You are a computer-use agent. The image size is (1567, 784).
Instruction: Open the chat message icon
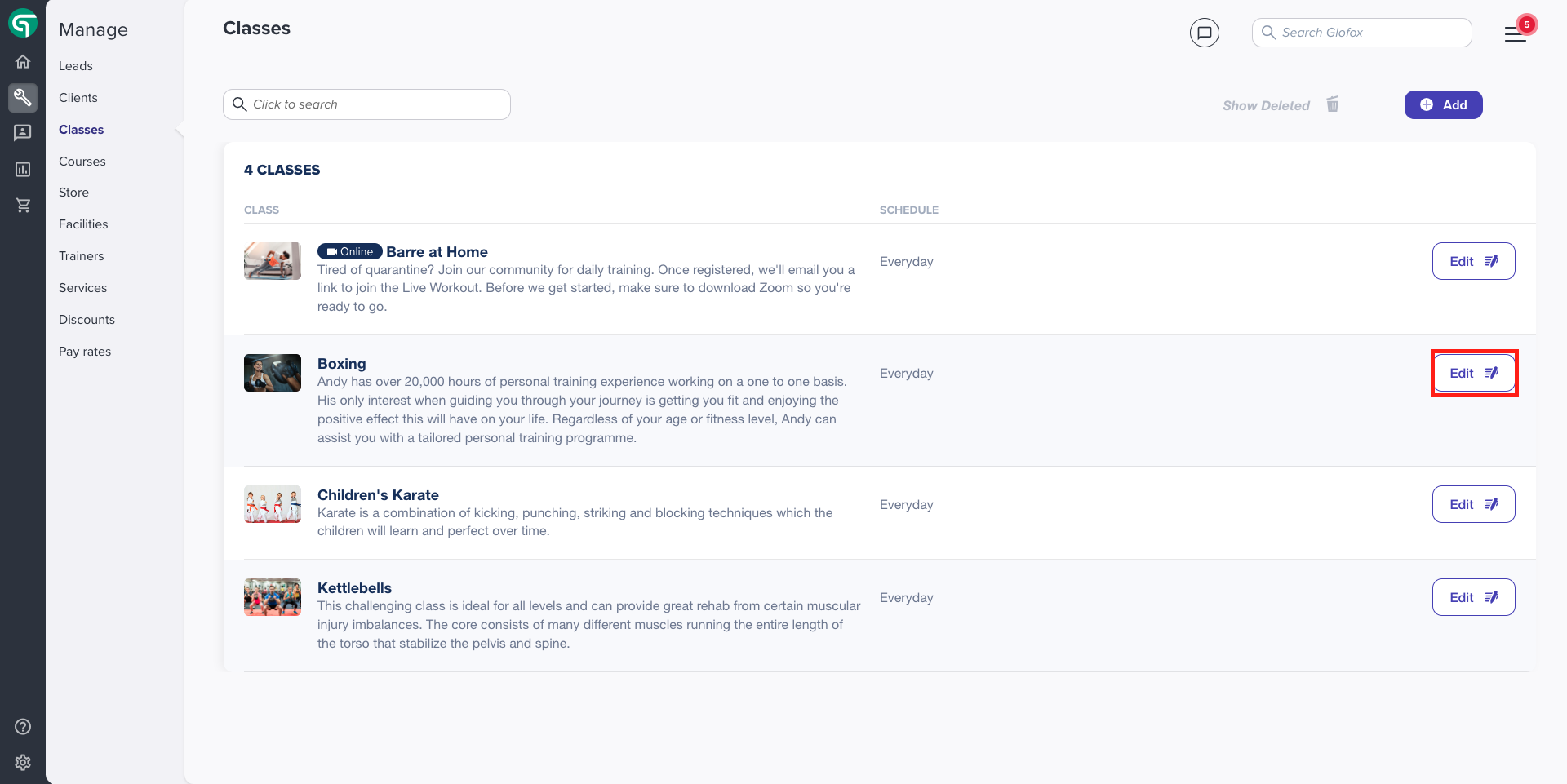click(1205, 33)
